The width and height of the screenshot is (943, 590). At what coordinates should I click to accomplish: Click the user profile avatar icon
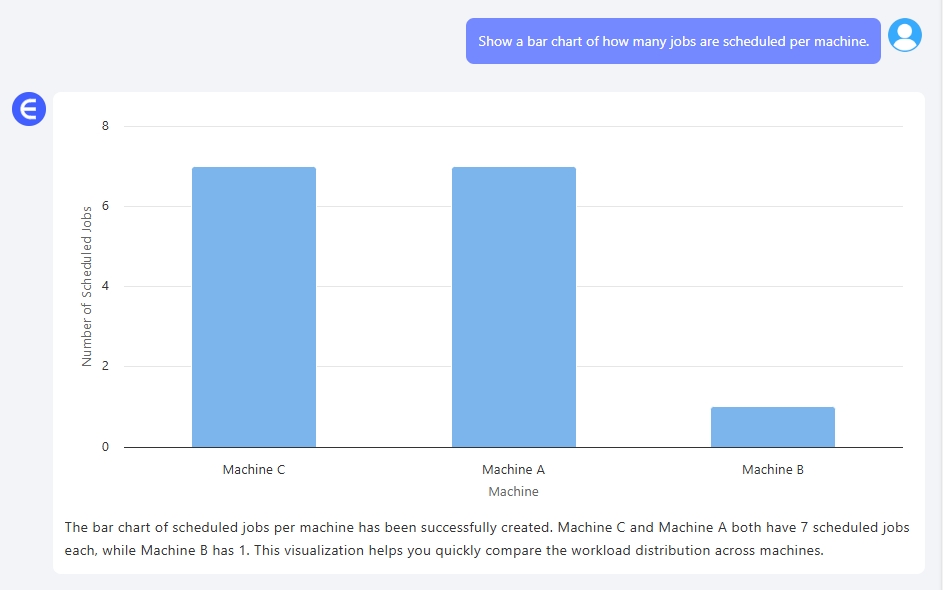905,35
